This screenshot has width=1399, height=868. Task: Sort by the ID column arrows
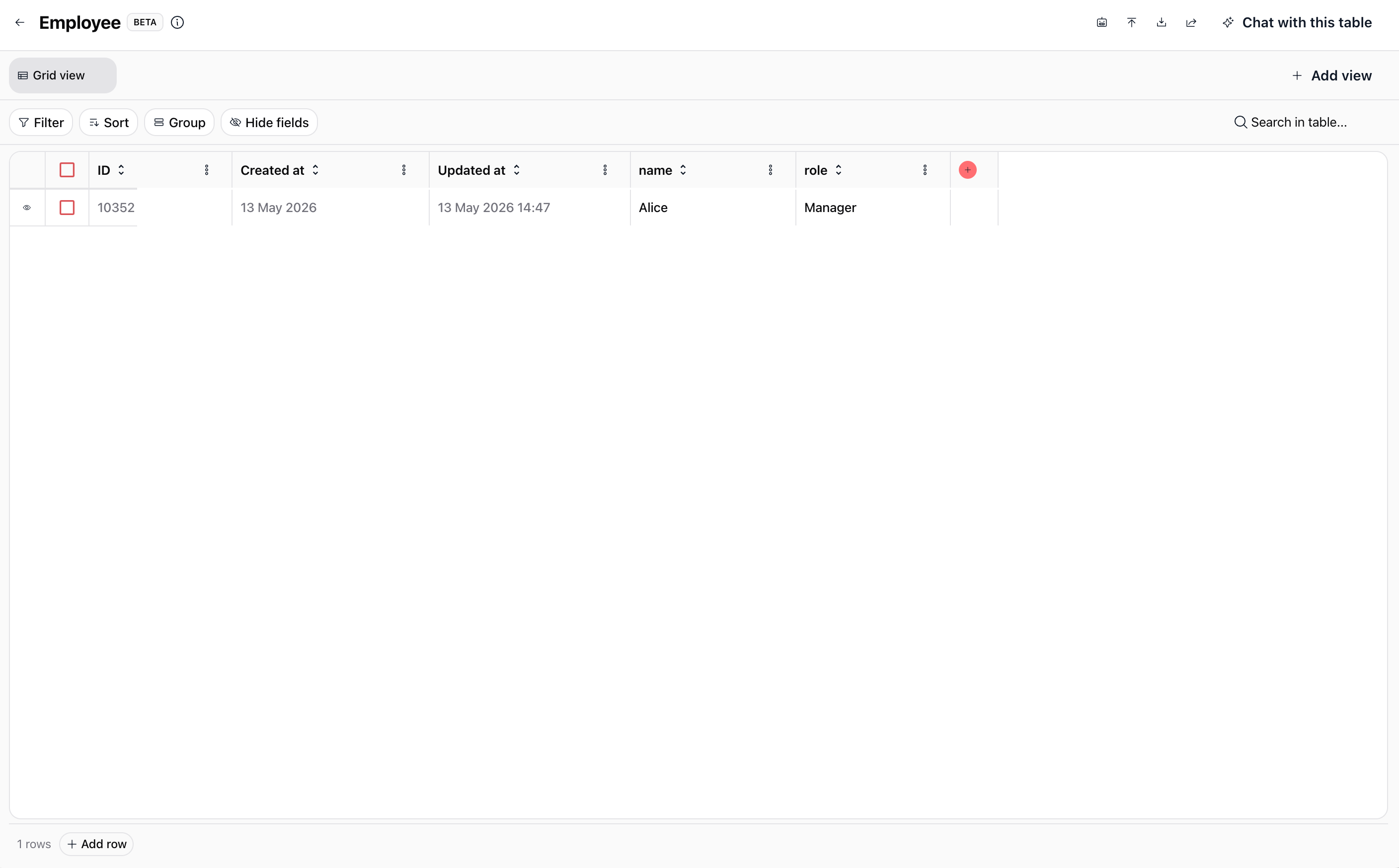click(121, 170)
